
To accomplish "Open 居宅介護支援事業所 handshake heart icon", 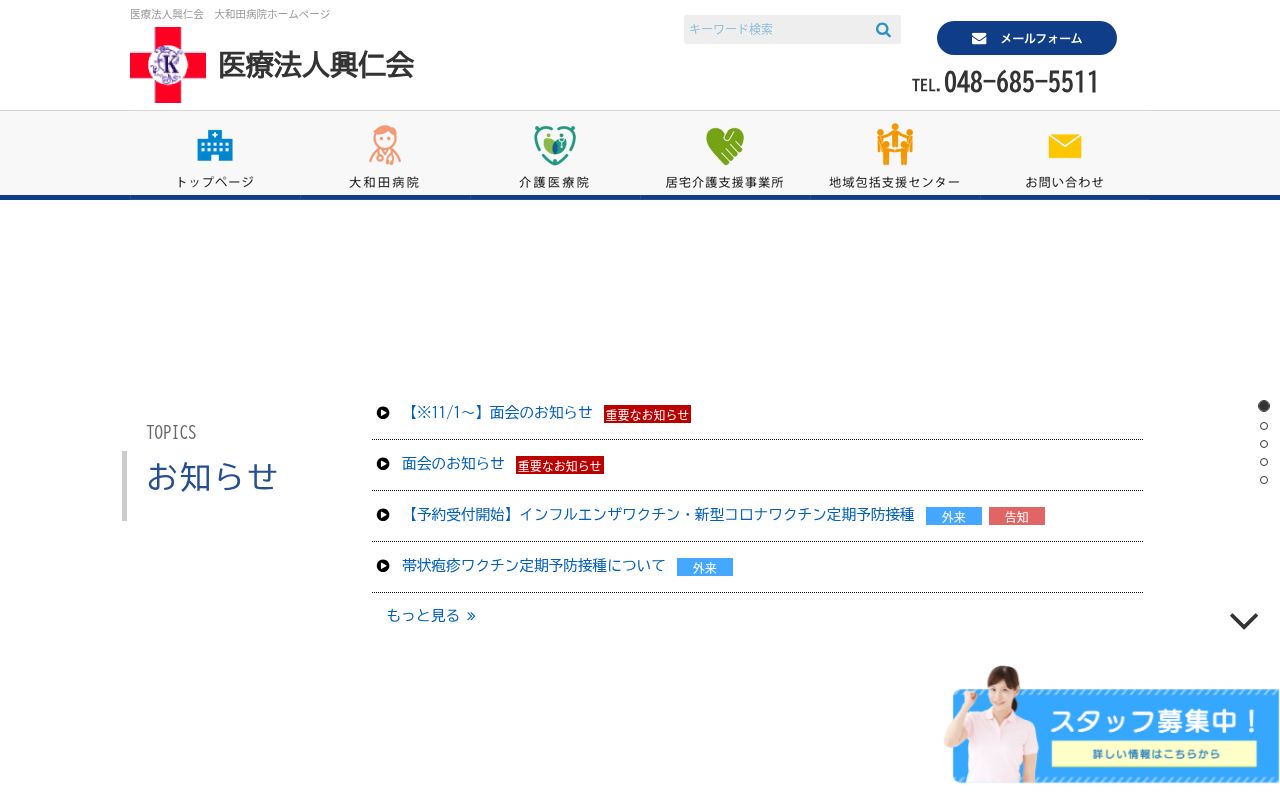I will pos(725,146).
